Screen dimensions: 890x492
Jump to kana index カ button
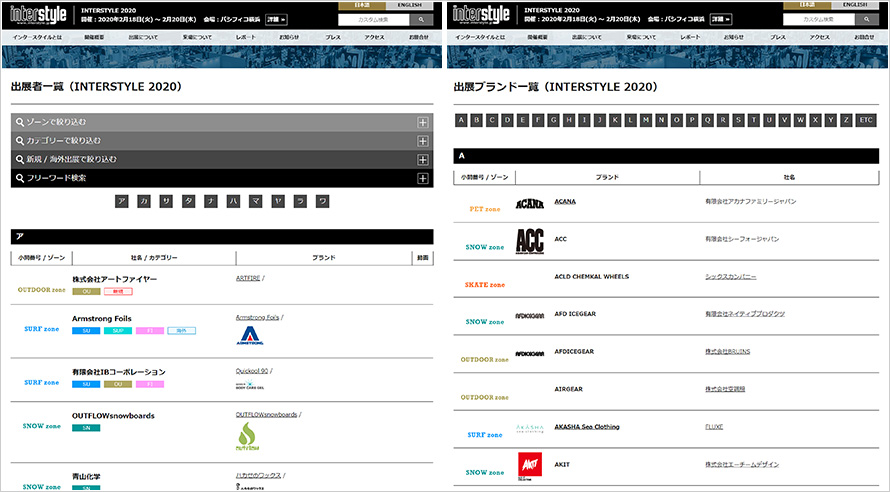click(x=144, y=201)
